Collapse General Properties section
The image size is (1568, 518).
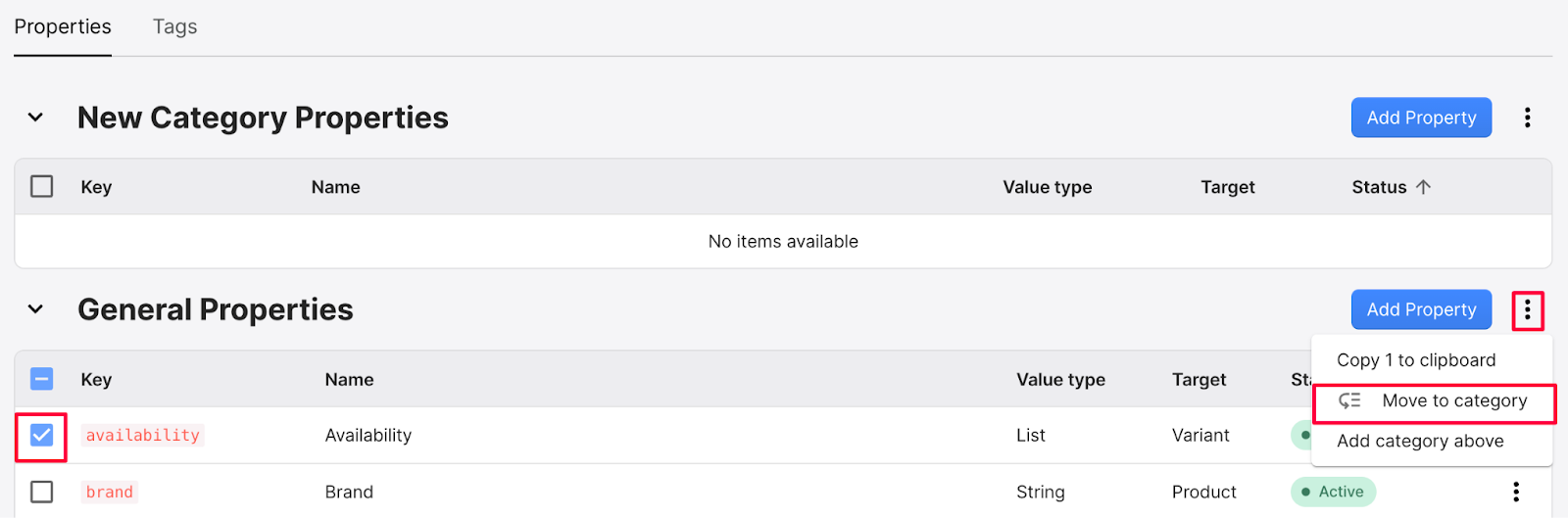click(35, 309)
